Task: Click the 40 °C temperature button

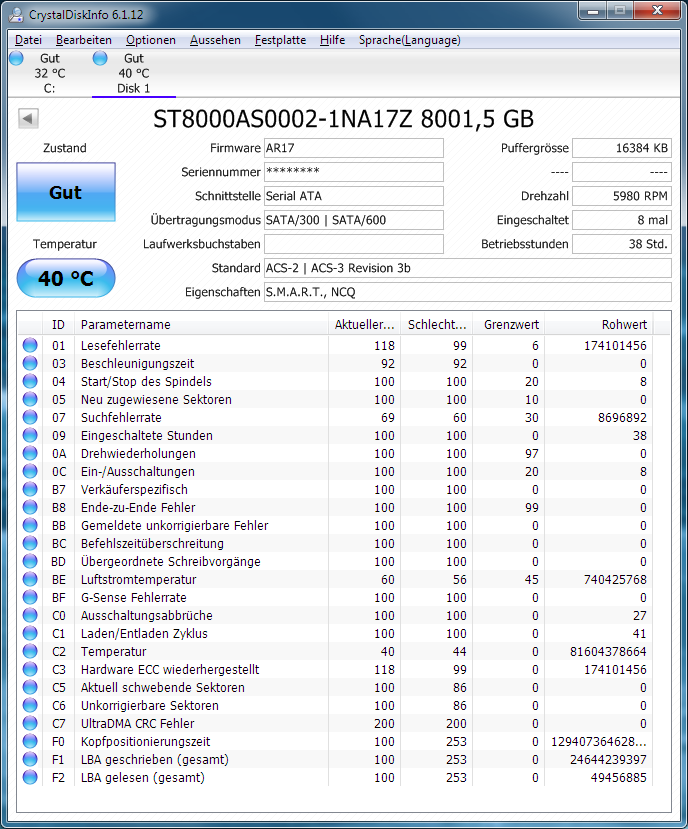Action: 66,278
